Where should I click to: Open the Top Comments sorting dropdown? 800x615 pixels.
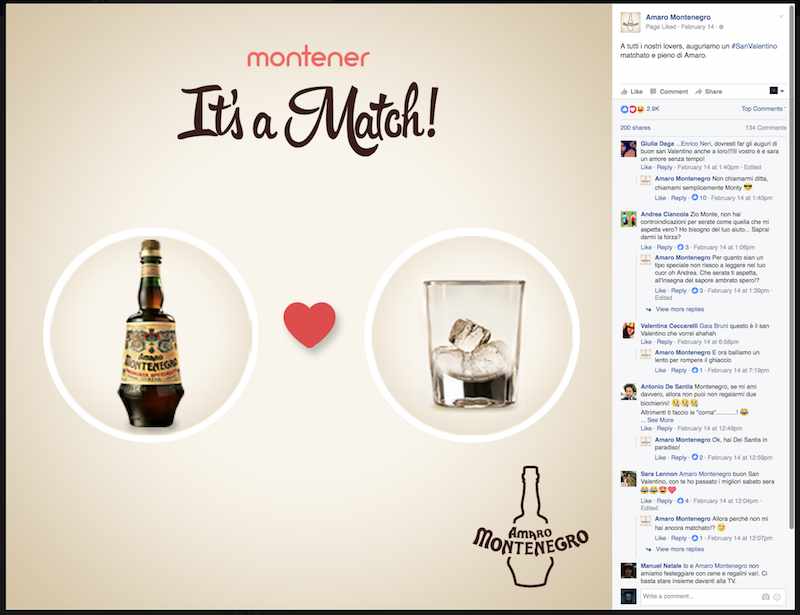(763, 109)
